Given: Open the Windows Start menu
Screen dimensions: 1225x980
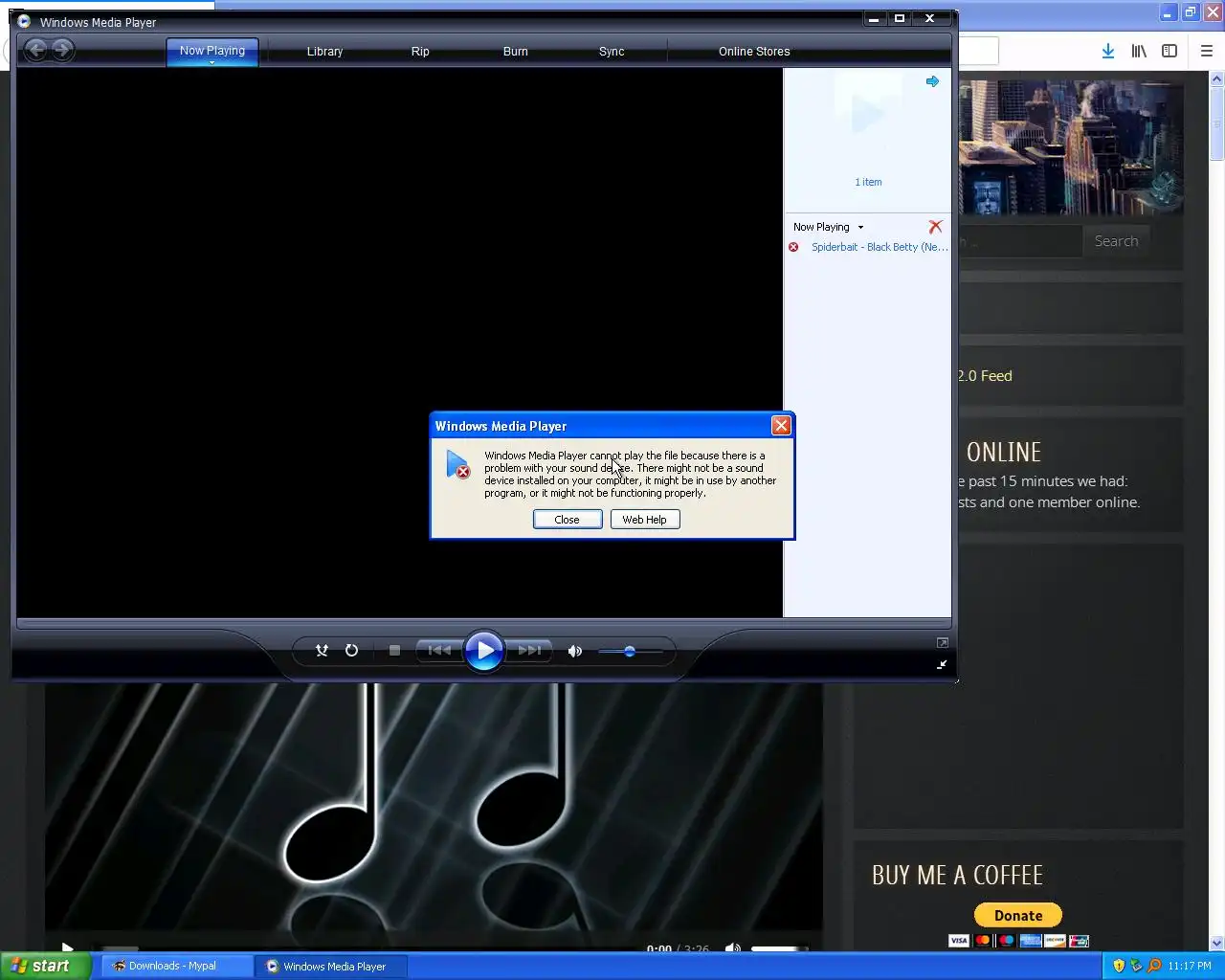Looking at the screenshot, I should pos(45,966).
